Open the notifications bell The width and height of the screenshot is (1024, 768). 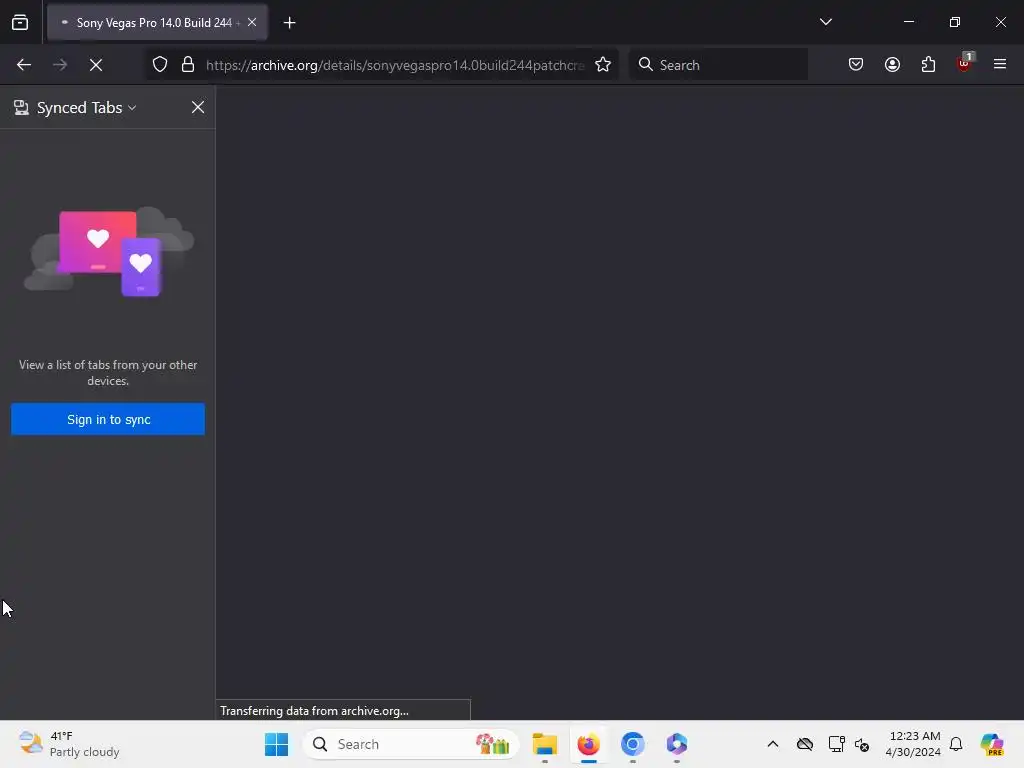point(956,744)
